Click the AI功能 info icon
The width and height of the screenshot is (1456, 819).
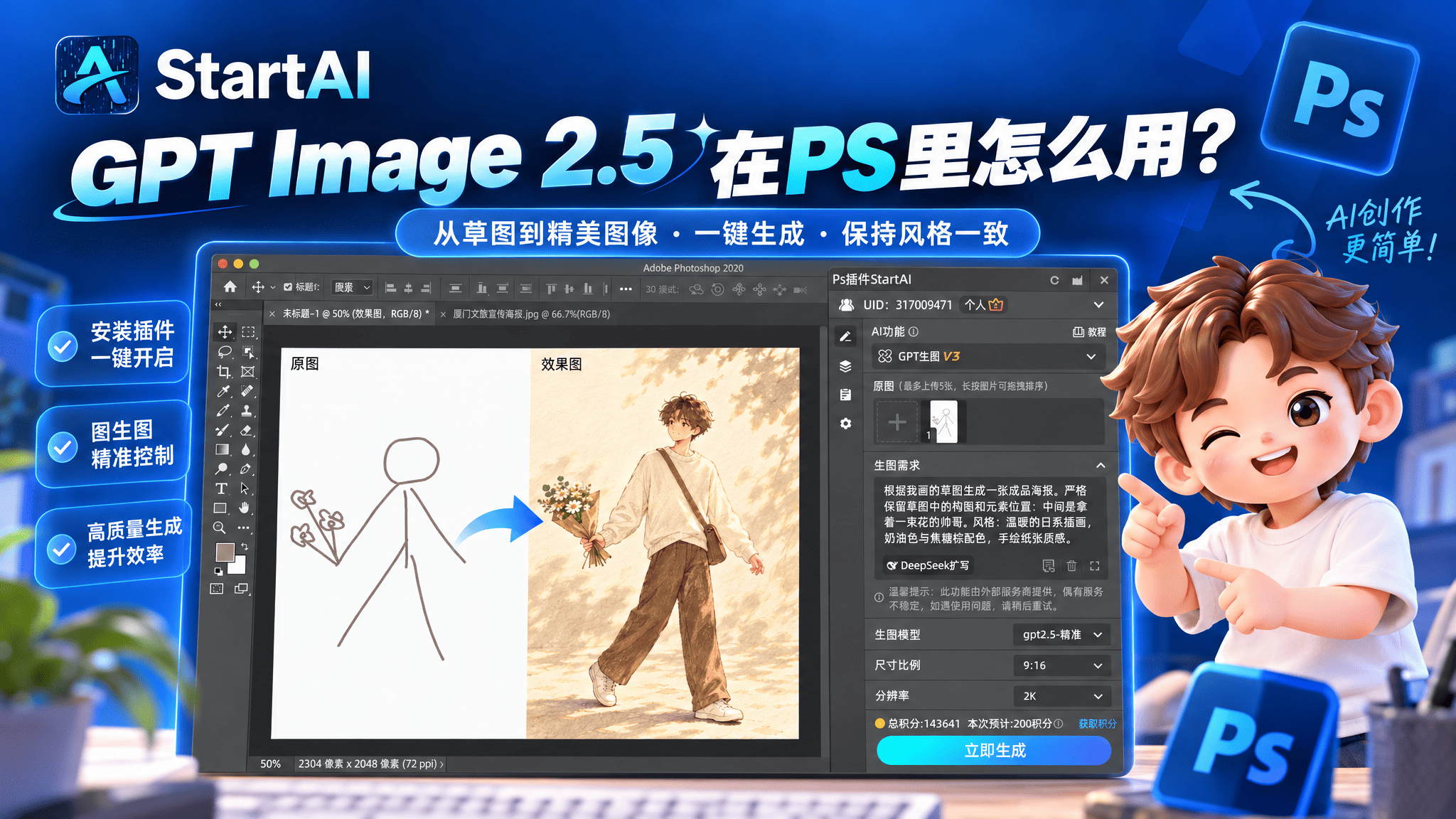914,331
